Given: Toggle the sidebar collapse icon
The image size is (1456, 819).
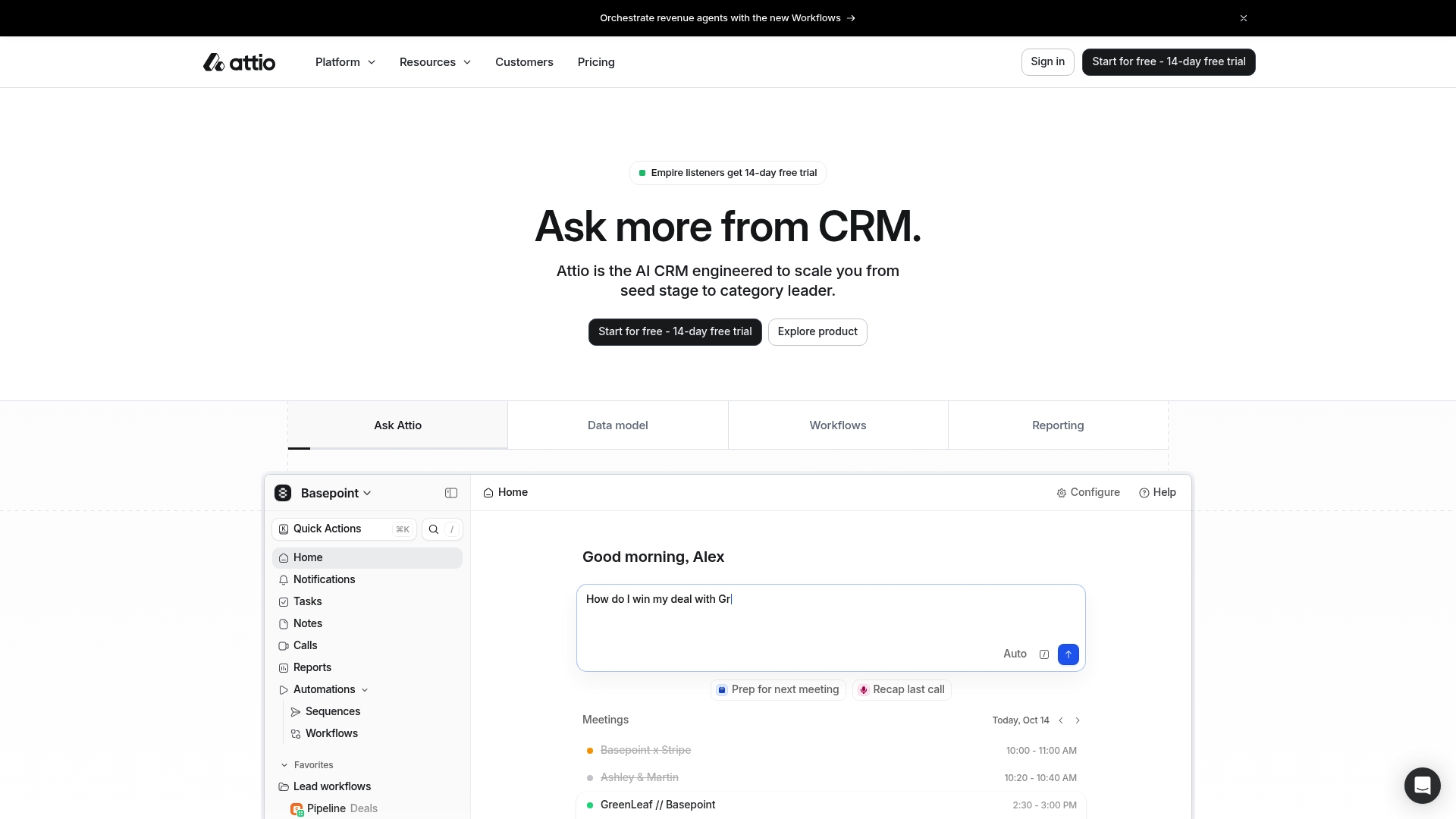Looking at the screenshot, I should click(451, 493).
